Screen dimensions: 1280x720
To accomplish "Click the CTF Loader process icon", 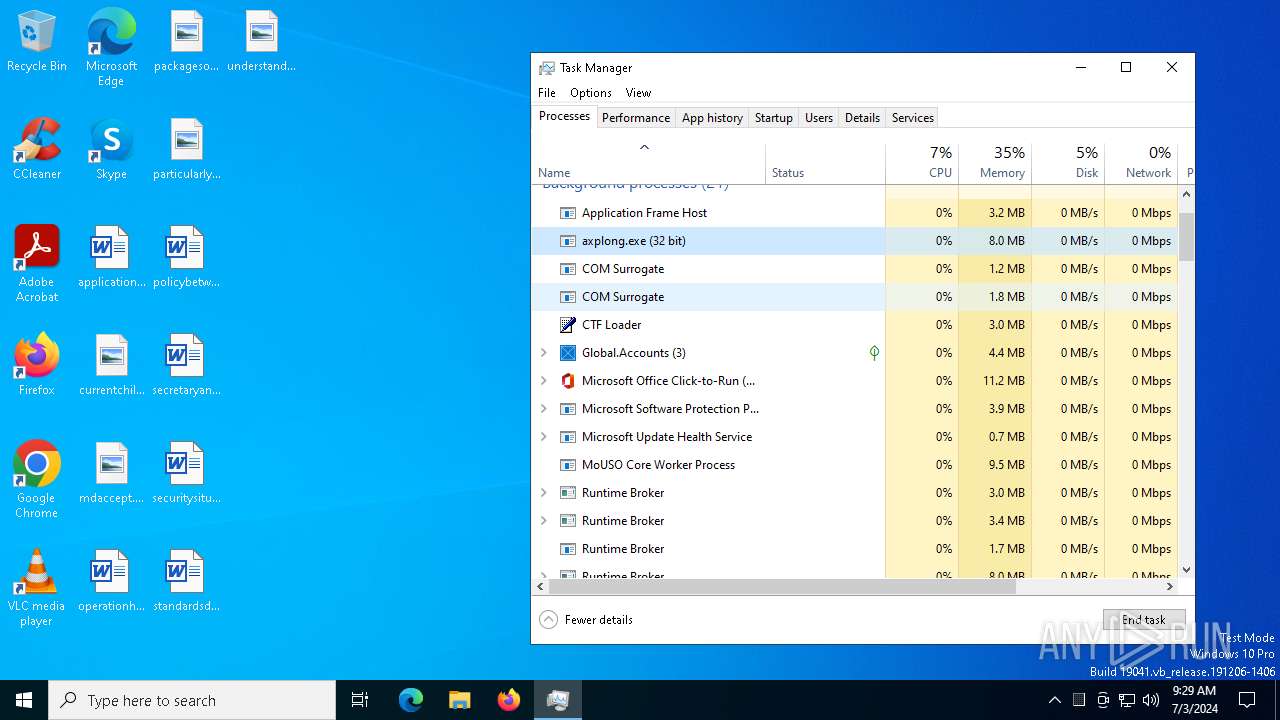I will tap(568, 325).
